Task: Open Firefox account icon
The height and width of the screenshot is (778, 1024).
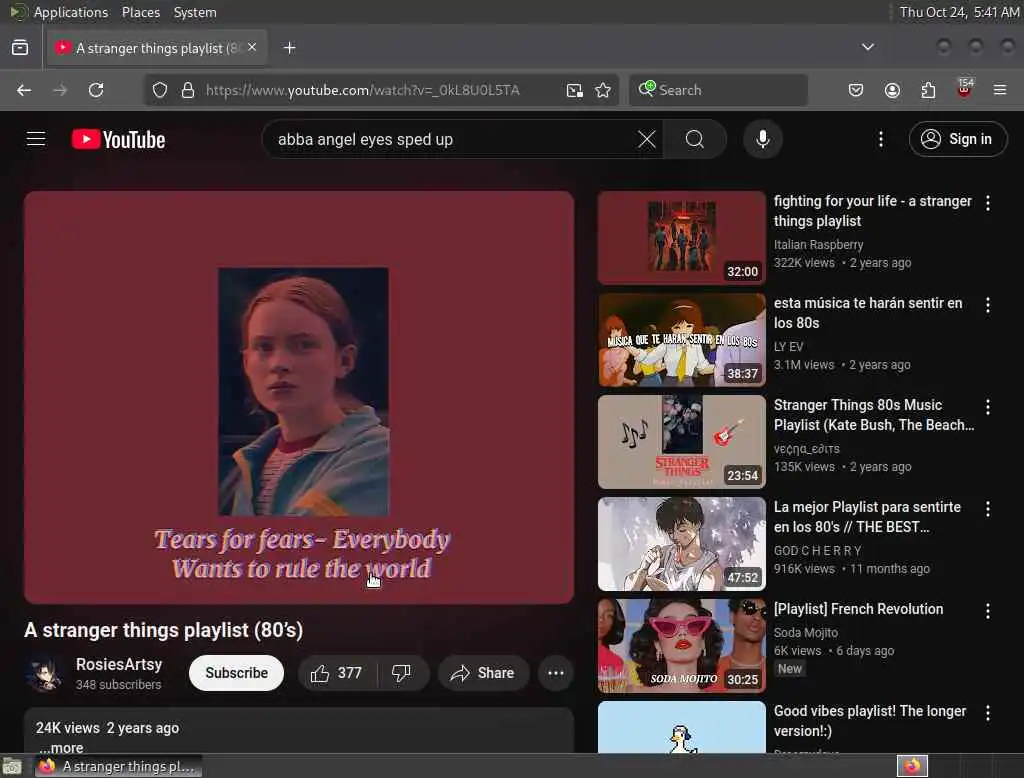Action: (892, 90)
